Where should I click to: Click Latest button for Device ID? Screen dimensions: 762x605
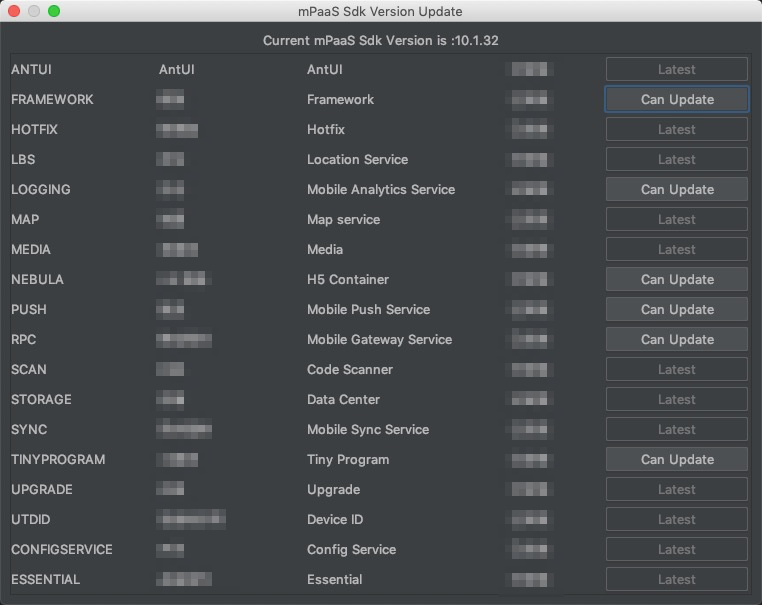click(676, 519)
